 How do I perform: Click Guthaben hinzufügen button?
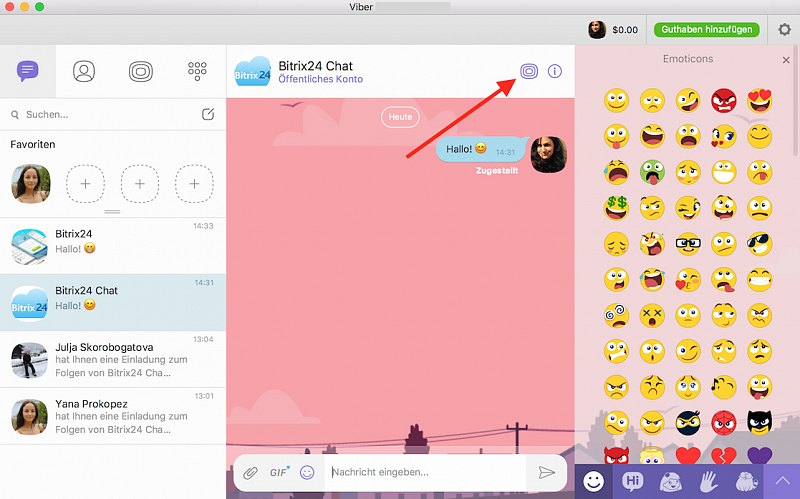pos(707,30)
